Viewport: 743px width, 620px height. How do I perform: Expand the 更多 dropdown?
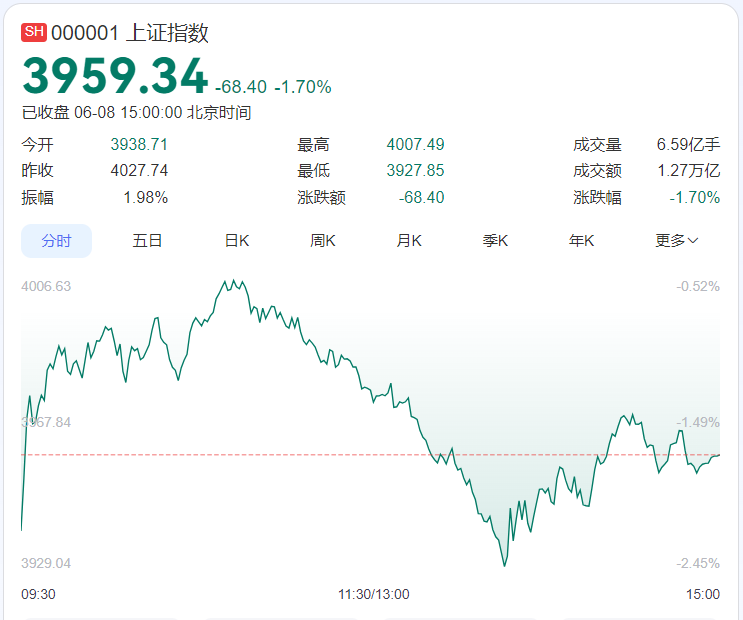(677, 241)
